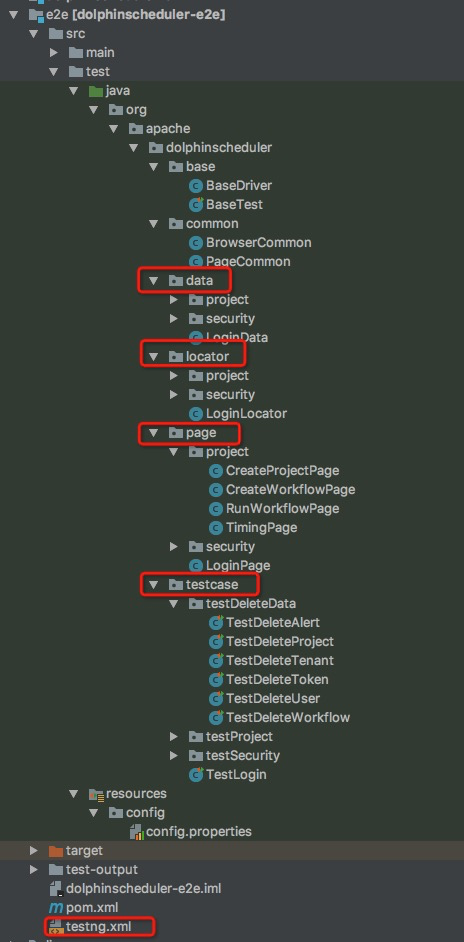Click the orange target folder icon

coord(55,851)
